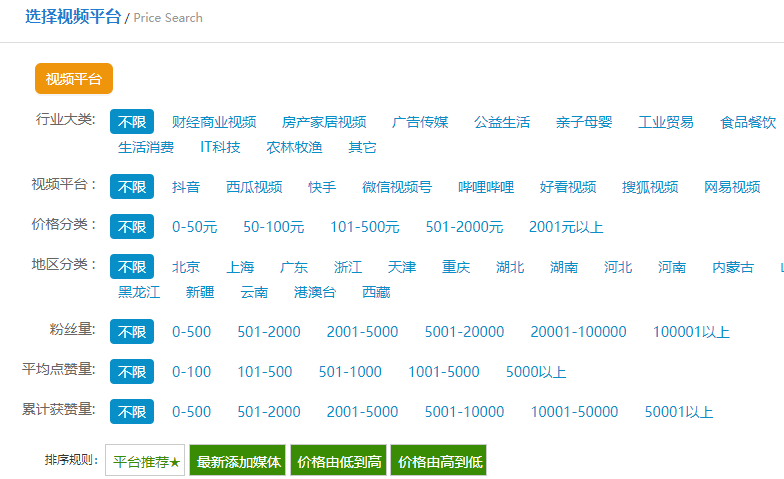The width and height of the screenshot is (784, 479).
Task: Filter by 微信视频号 platform
Action: pos(397,187)
